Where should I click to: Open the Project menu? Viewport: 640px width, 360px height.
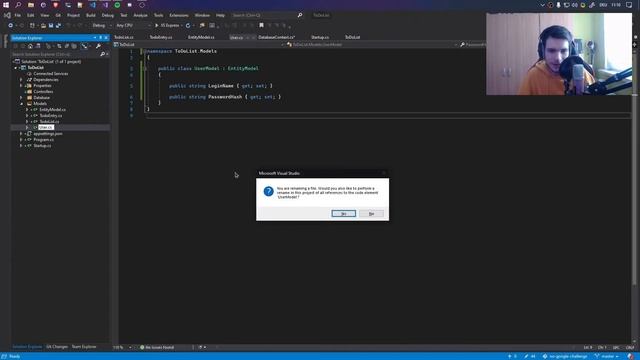click(73, 15)
